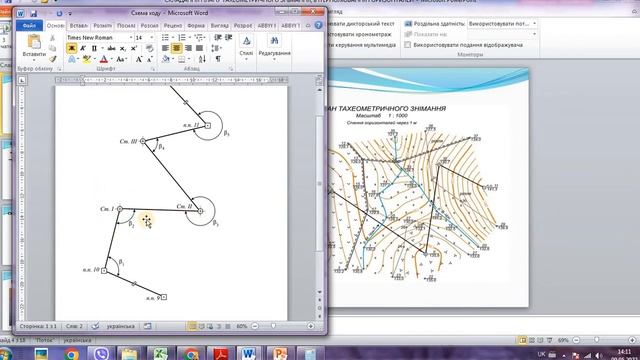
Task: Click the PowerPoint icon in the taskbar
Action: (280, 353)
